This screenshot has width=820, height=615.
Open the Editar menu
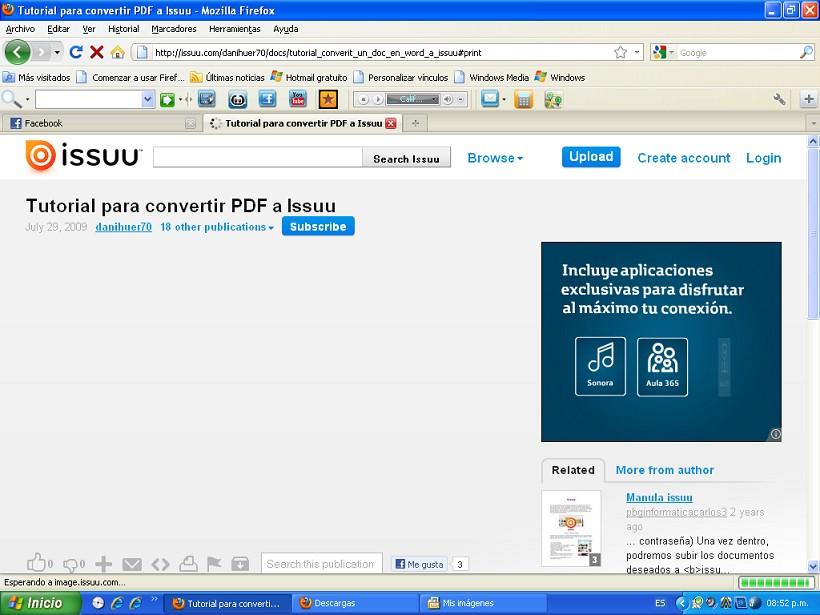tap(59, 29)
